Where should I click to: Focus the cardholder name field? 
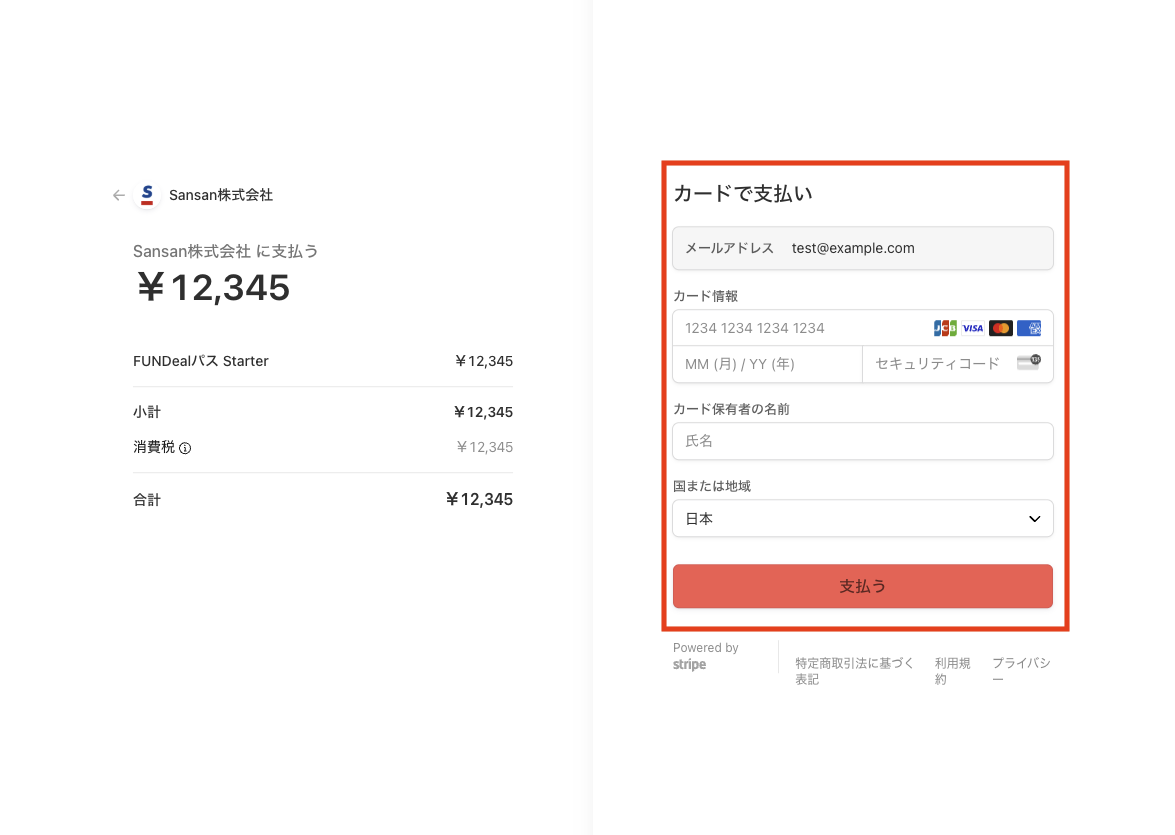pos(863,441)
